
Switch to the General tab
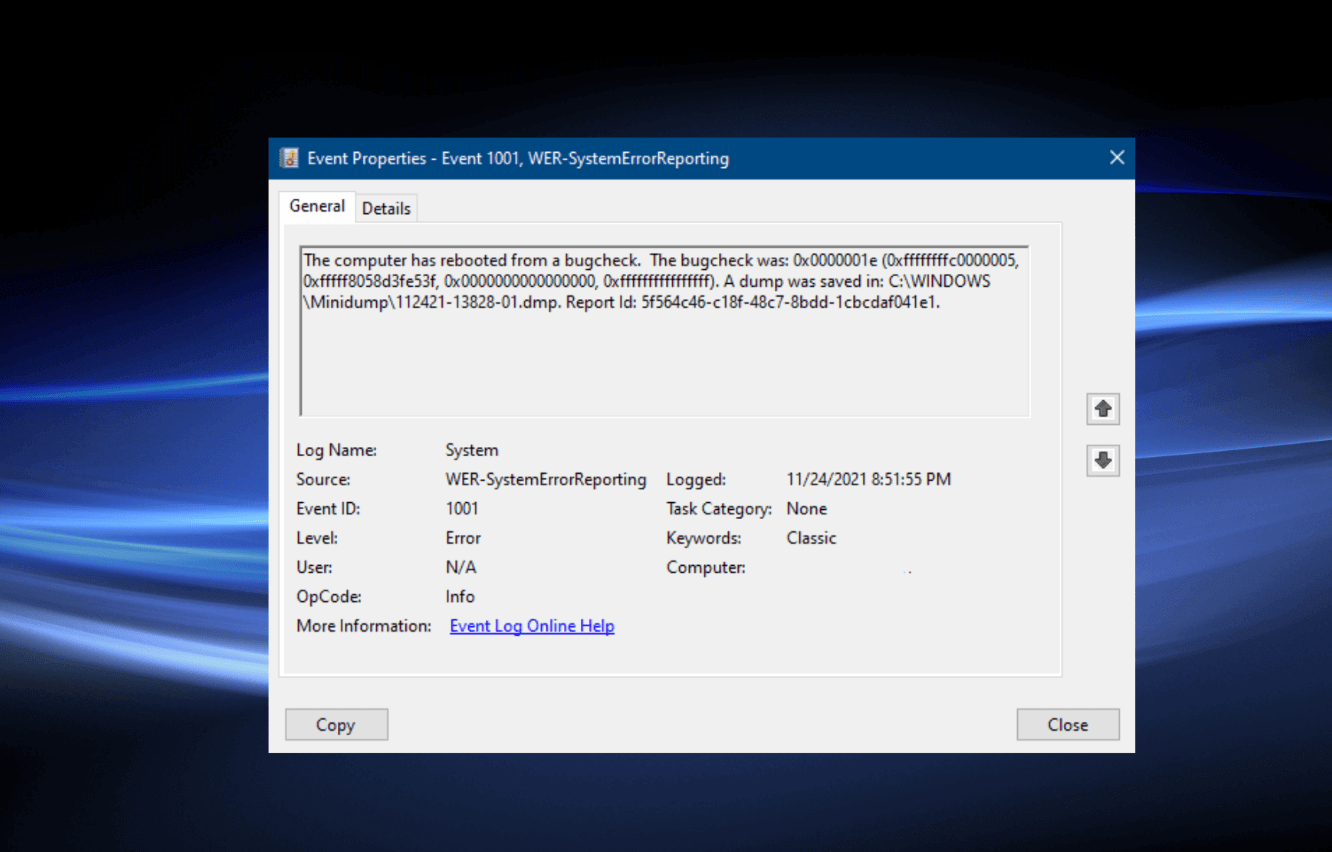point(317,206)
